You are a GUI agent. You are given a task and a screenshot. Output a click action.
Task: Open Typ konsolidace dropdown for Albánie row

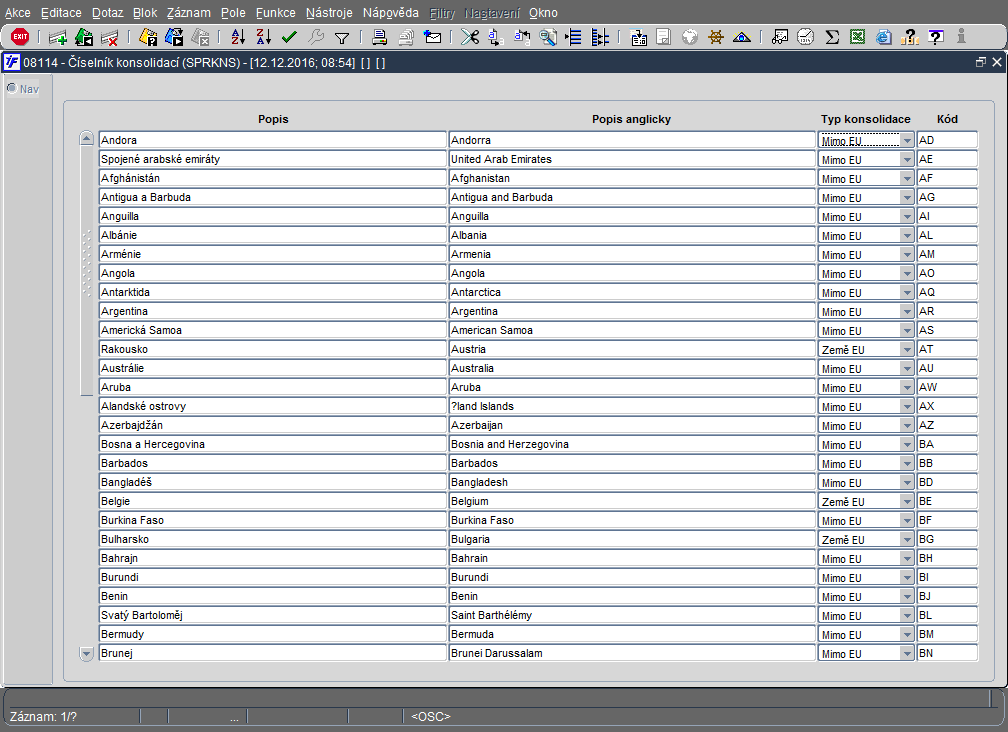(906, 235)
